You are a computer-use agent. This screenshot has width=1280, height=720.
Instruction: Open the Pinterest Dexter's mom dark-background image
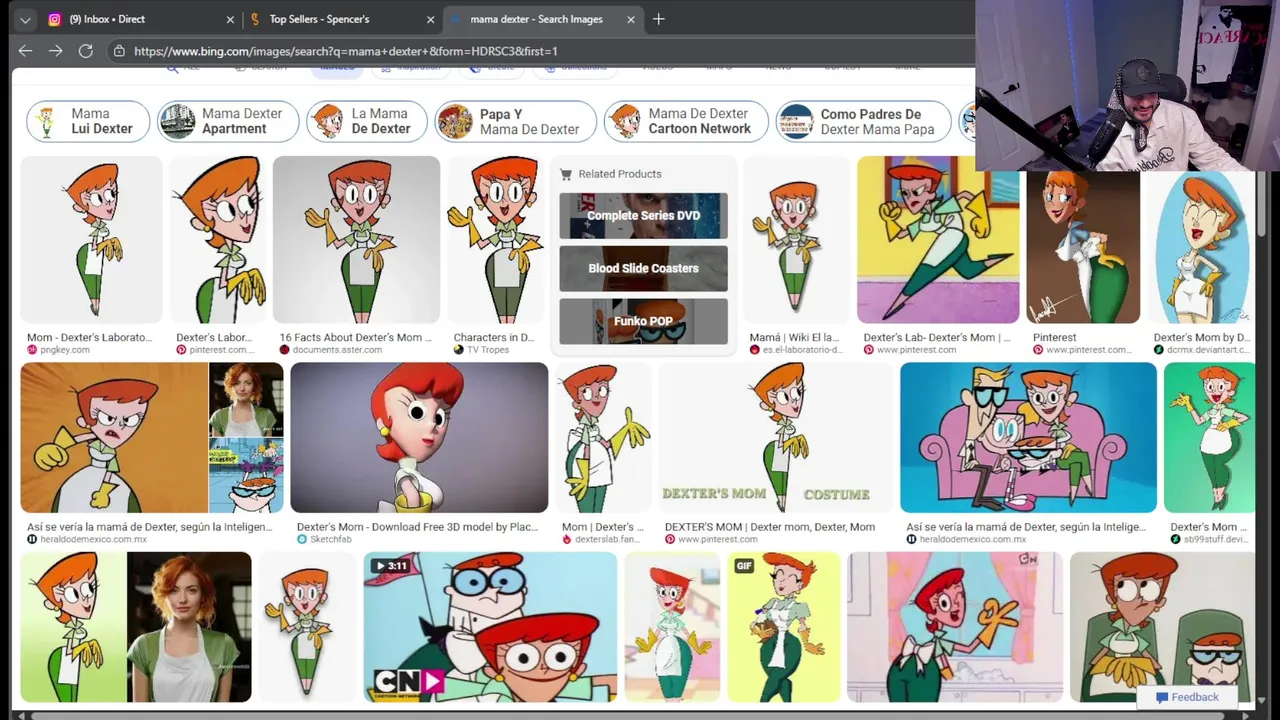tap(1083, 247)
